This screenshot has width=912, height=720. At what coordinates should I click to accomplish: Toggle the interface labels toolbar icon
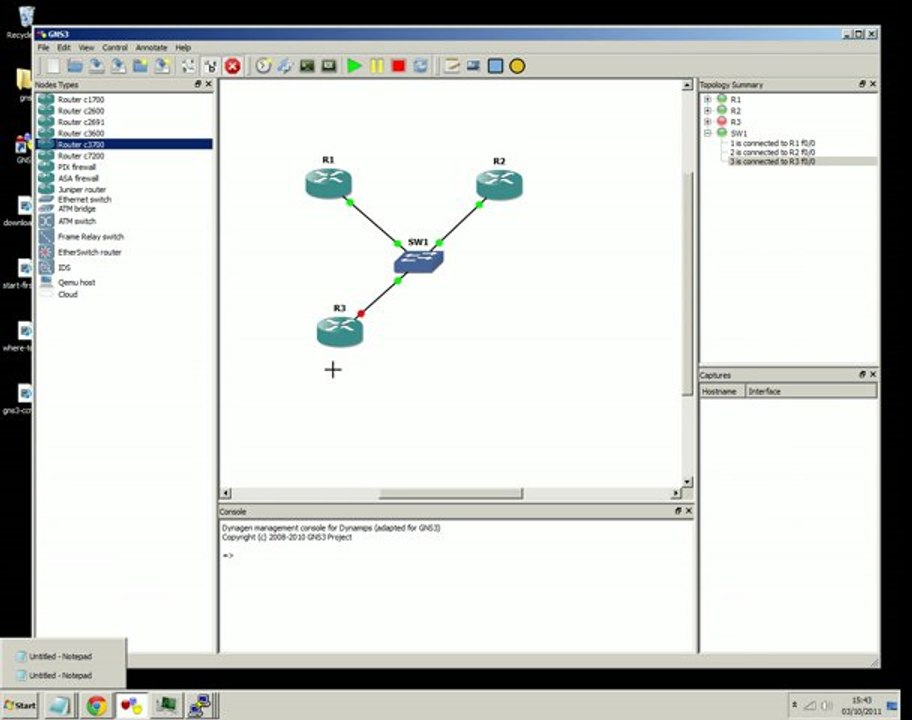coord(188,66)
